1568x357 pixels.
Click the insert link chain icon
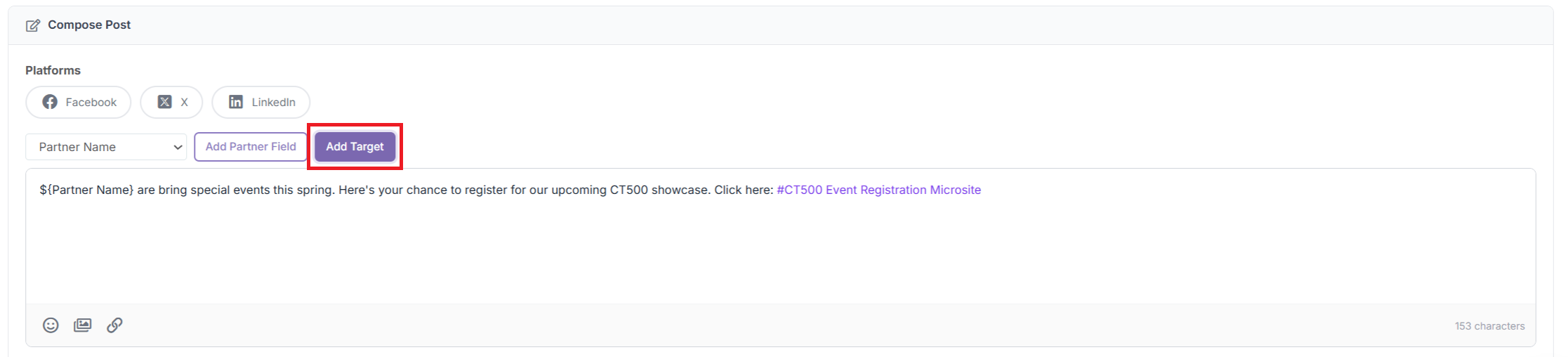pos(114,325)
